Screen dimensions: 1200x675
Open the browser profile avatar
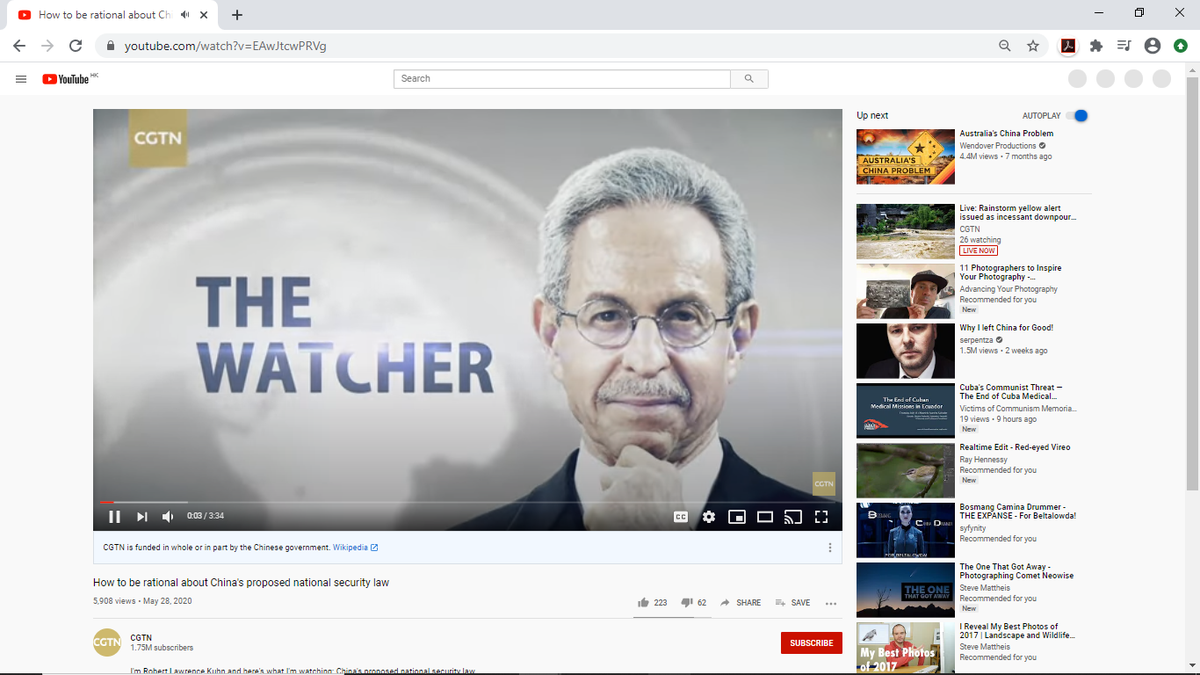click(x=1152, y=46)
